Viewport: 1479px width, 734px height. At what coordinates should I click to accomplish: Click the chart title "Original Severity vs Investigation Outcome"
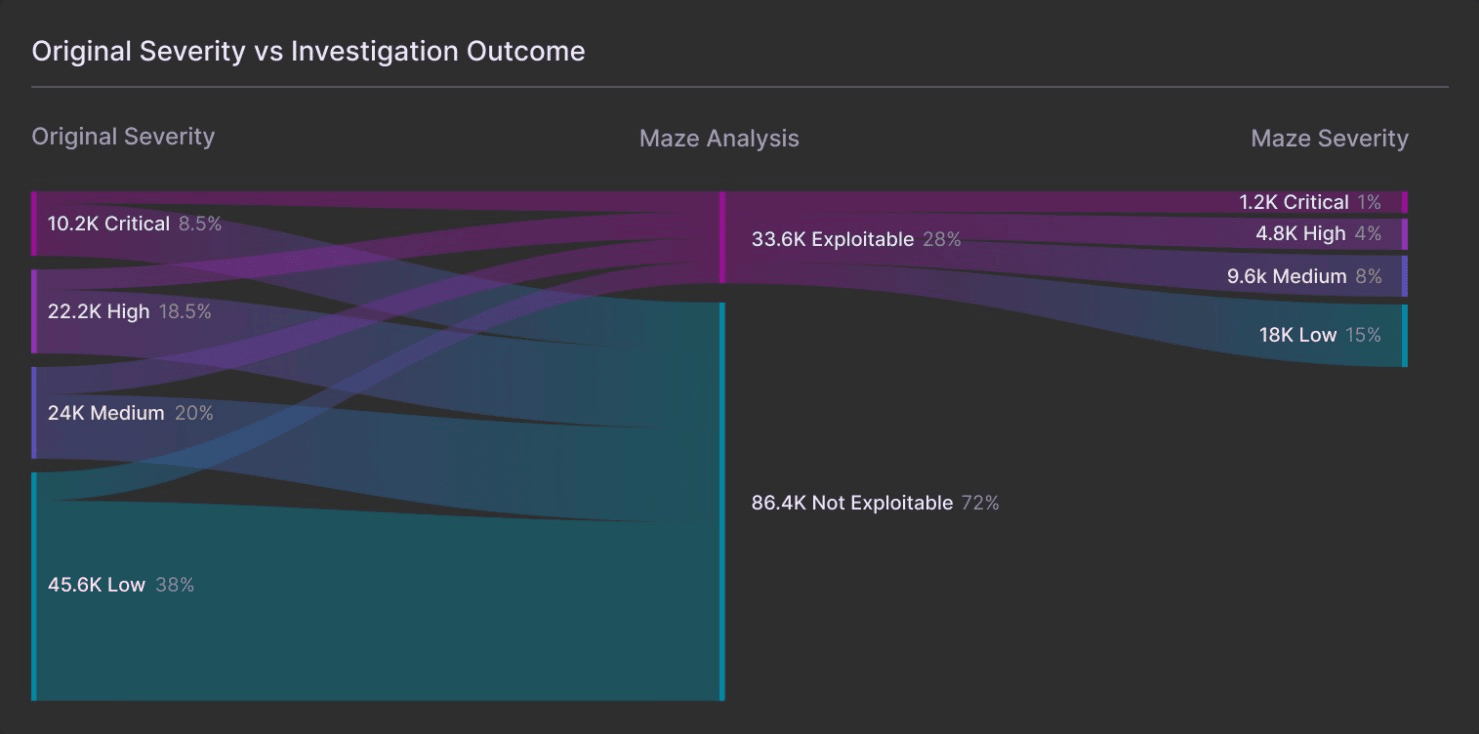[x=308, y=51]
